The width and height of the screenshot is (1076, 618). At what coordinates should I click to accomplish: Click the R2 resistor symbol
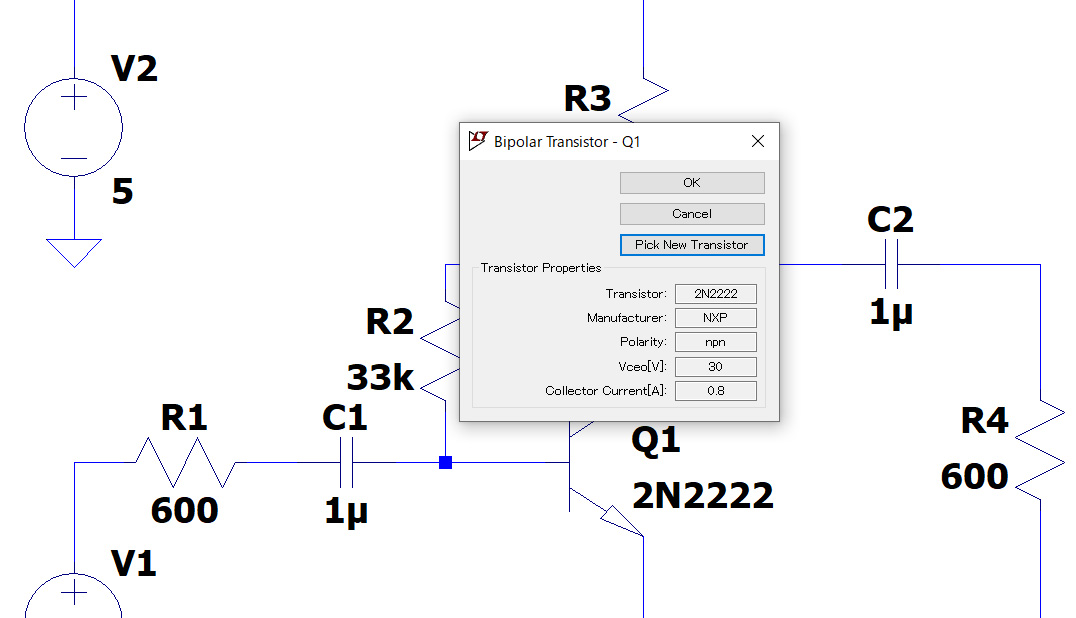(x=441, y=351)
